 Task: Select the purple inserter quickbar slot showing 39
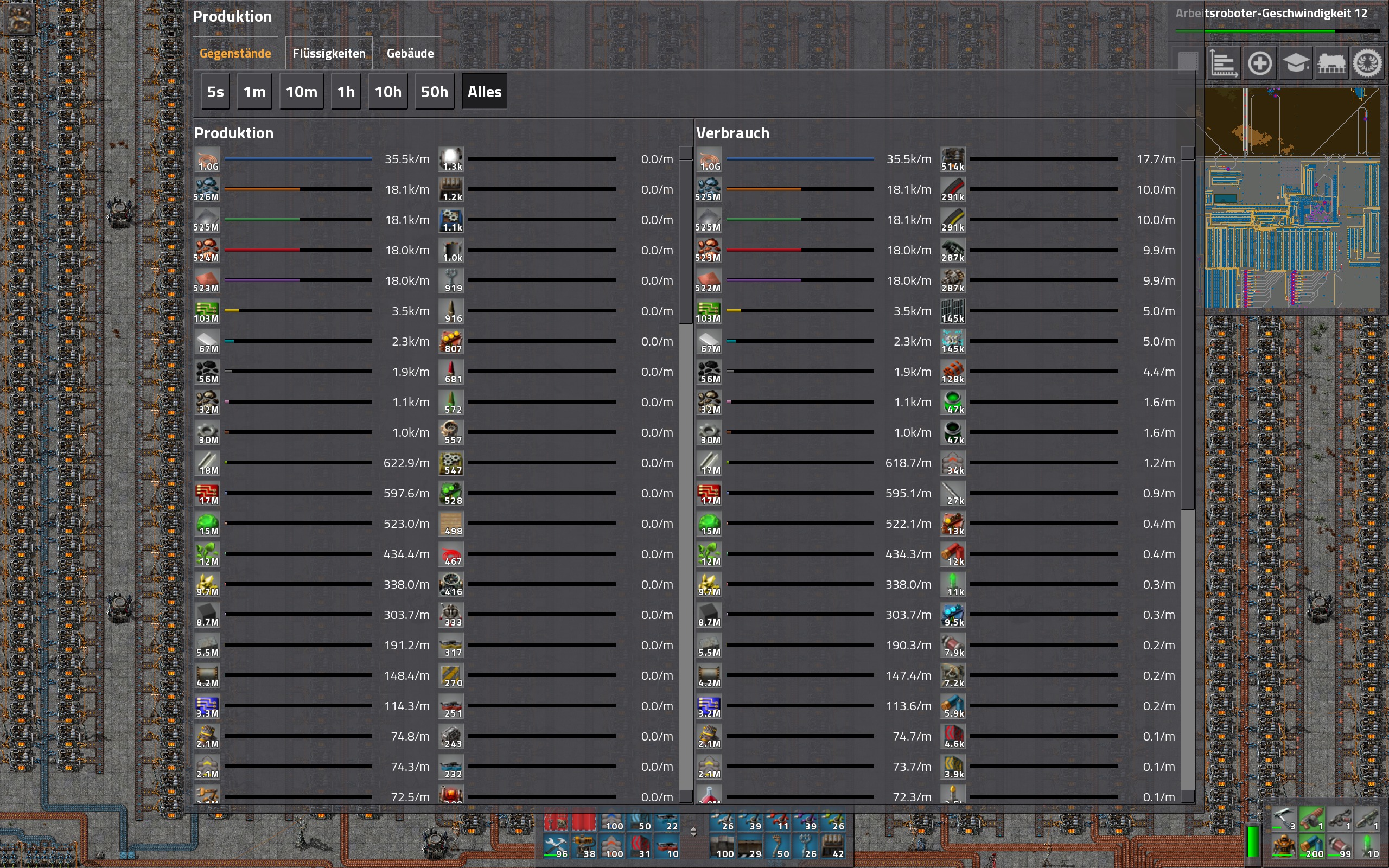805,820
